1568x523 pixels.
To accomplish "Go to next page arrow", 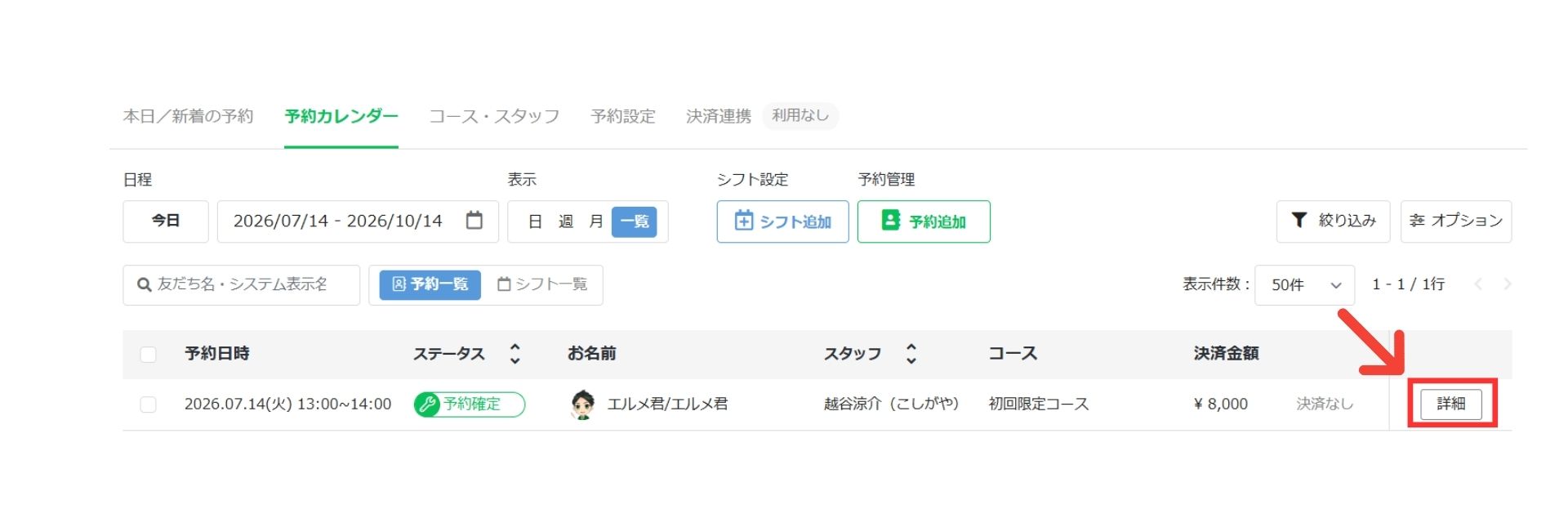I will click(1508, 284).
